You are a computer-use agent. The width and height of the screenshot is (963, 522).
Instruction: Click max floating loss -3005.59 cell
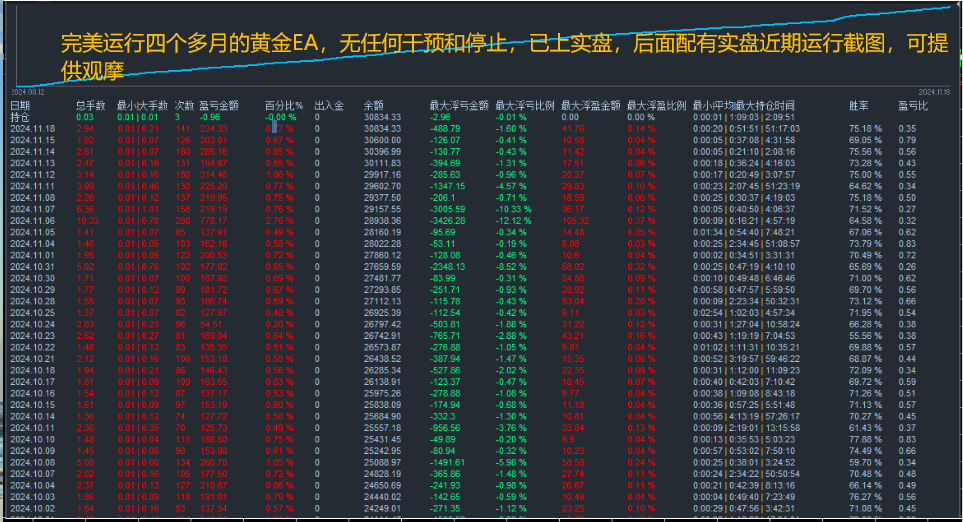click(448, 209)
